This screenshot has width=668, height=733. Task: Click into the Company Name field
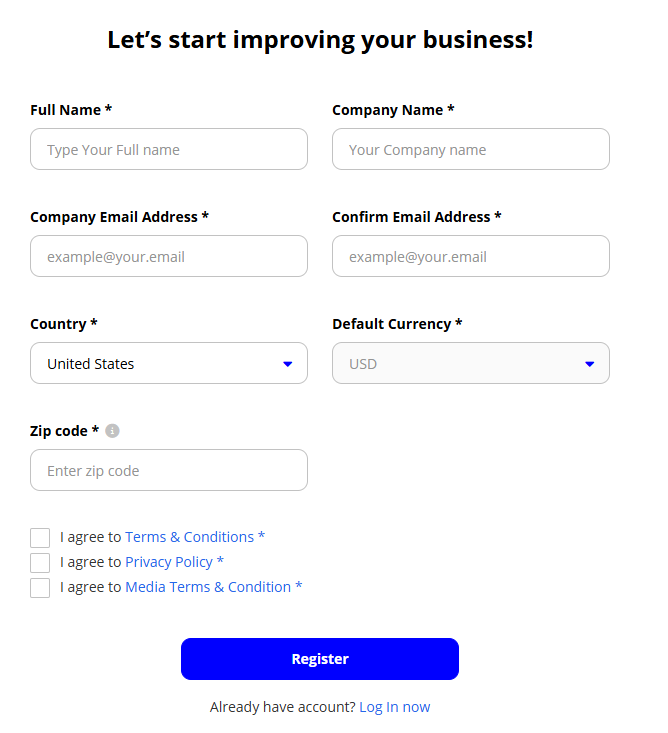[471, 149]
